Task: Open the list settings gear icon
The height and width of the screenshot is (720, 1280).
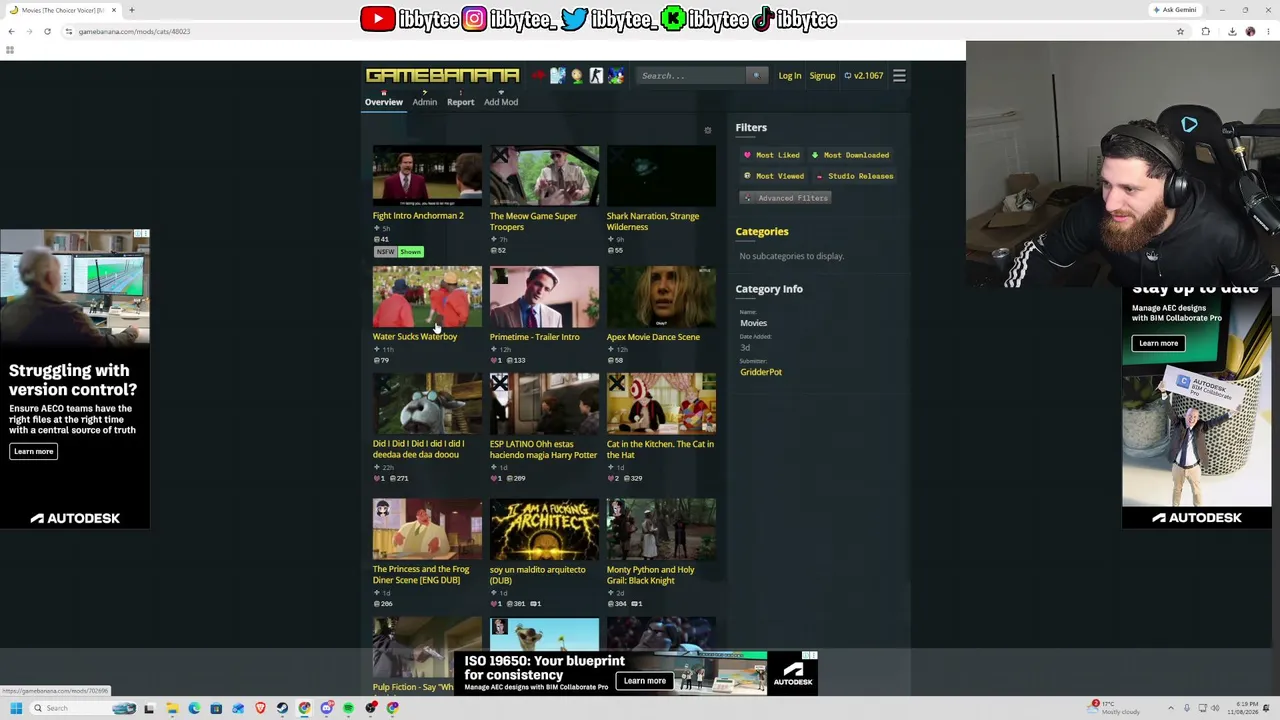Action: [708, 130]
